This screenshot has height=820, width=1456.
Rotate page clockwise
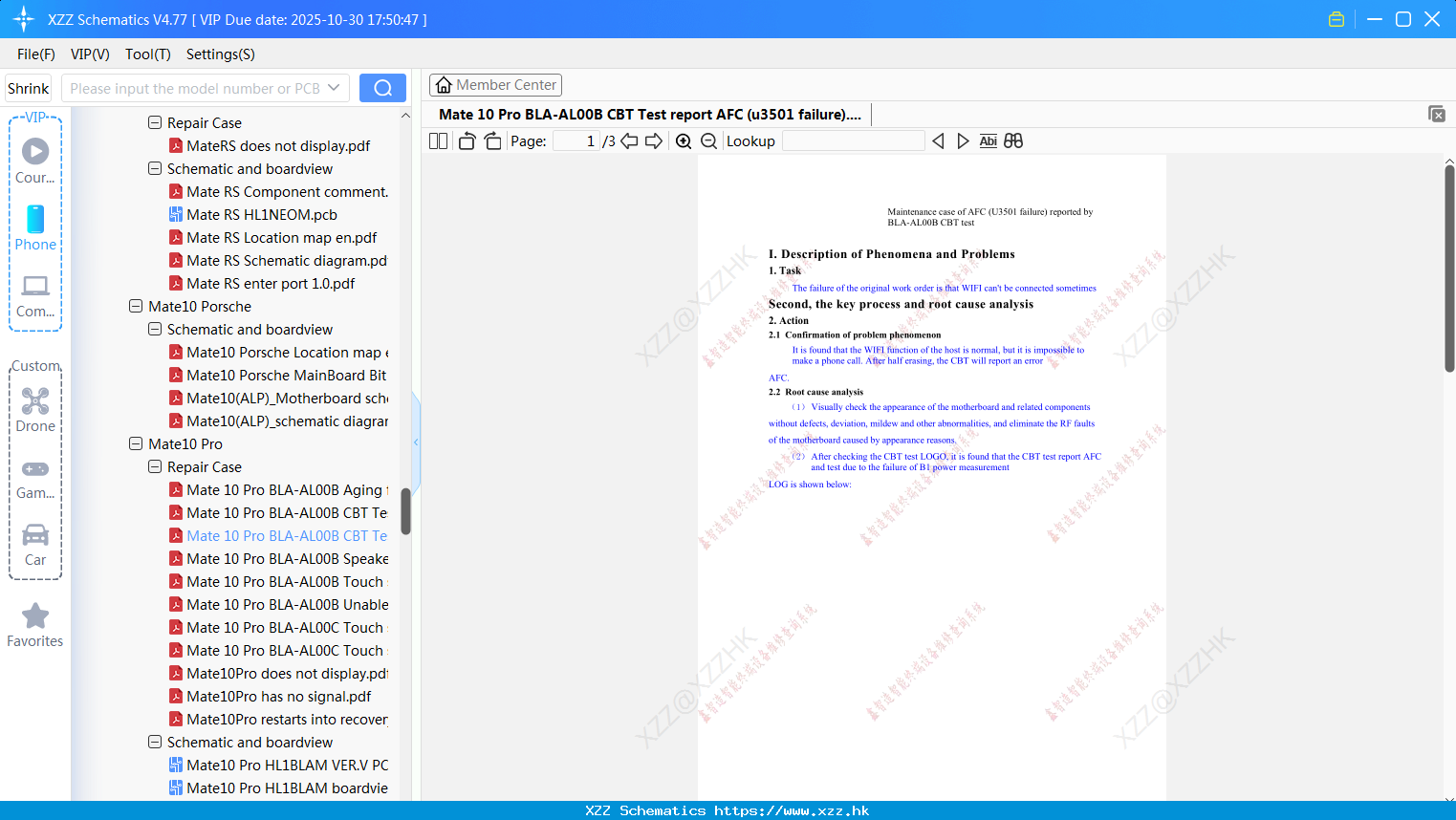point(492,141)
